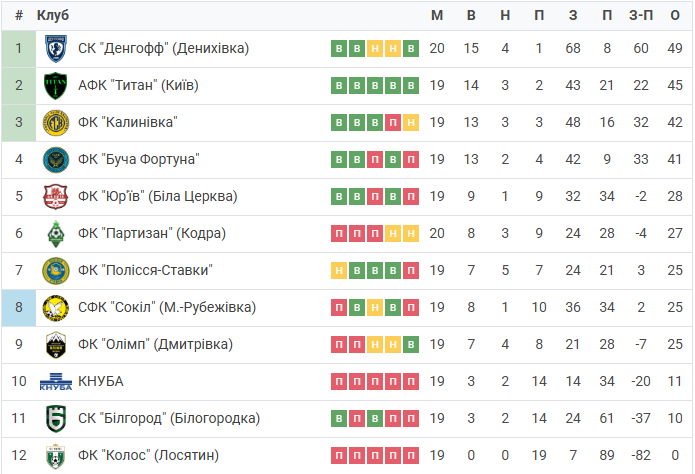Sort table by the О points column header
Viewport: 695px width, 474px height.
(675, 16)
